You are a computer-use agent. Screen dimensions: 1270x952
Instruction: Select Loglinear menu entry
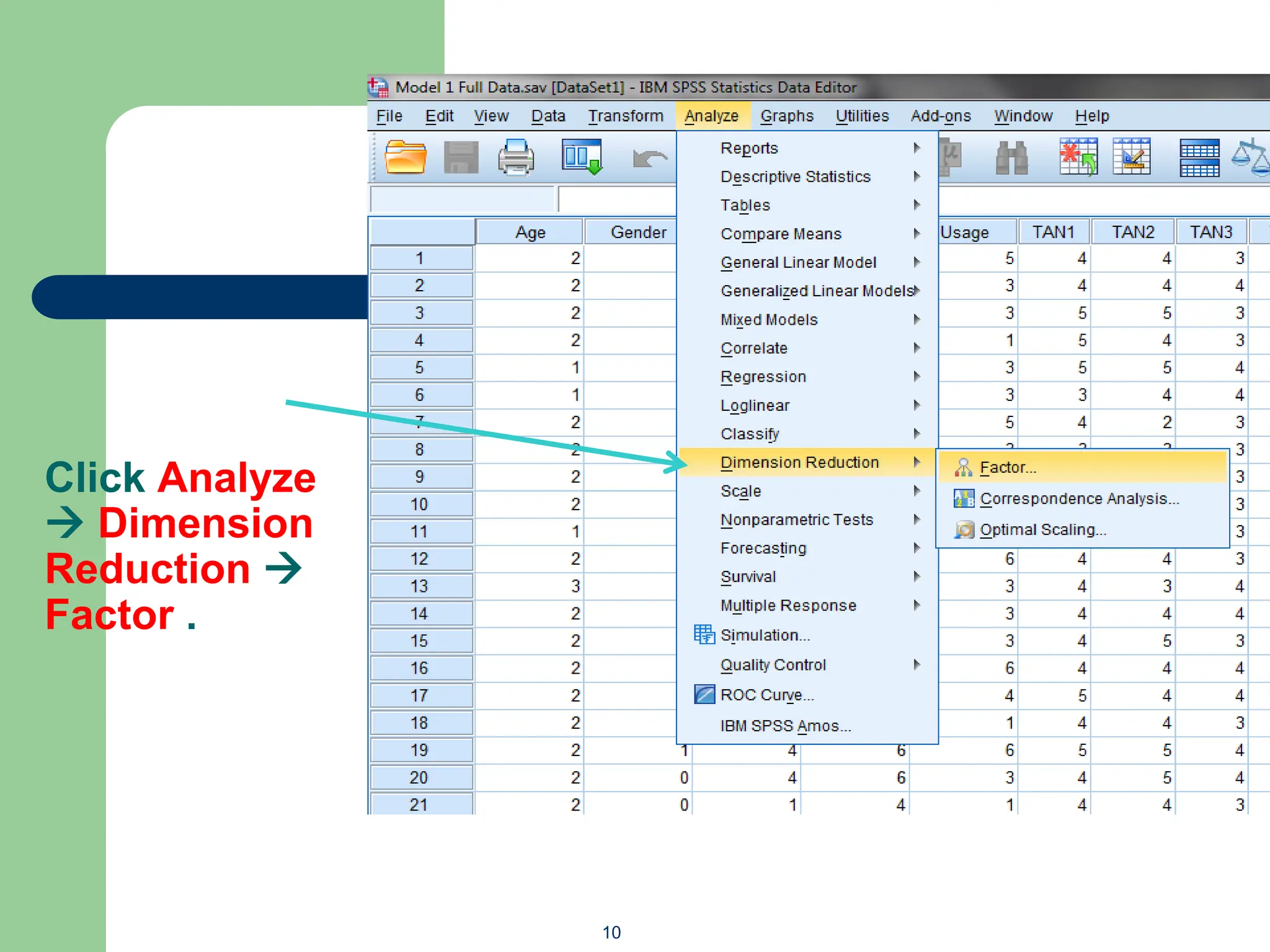807,405
